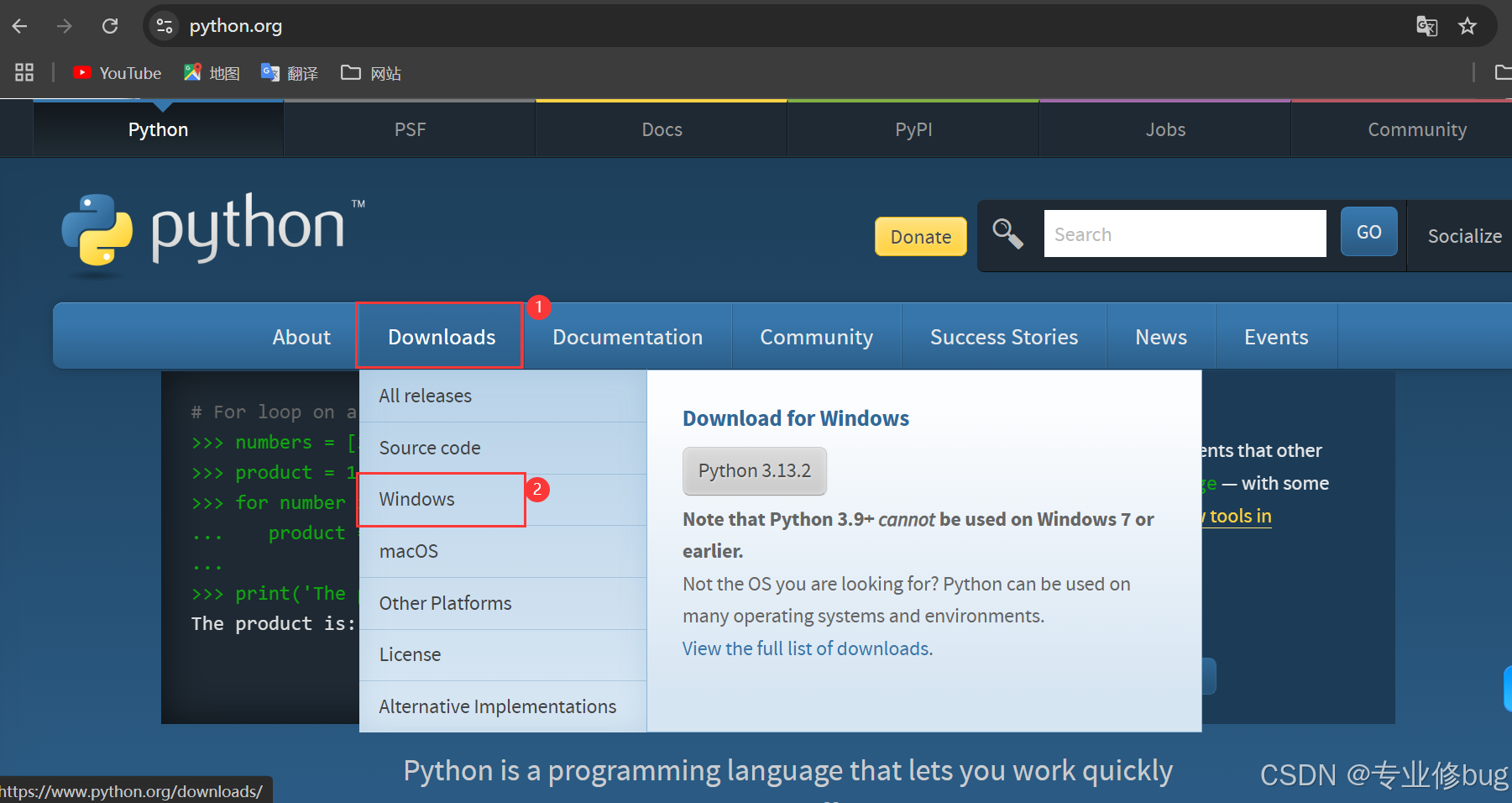Select Source code in Downloads menu
Viewport: 1512px width, 803px height.
click(503, 448)
